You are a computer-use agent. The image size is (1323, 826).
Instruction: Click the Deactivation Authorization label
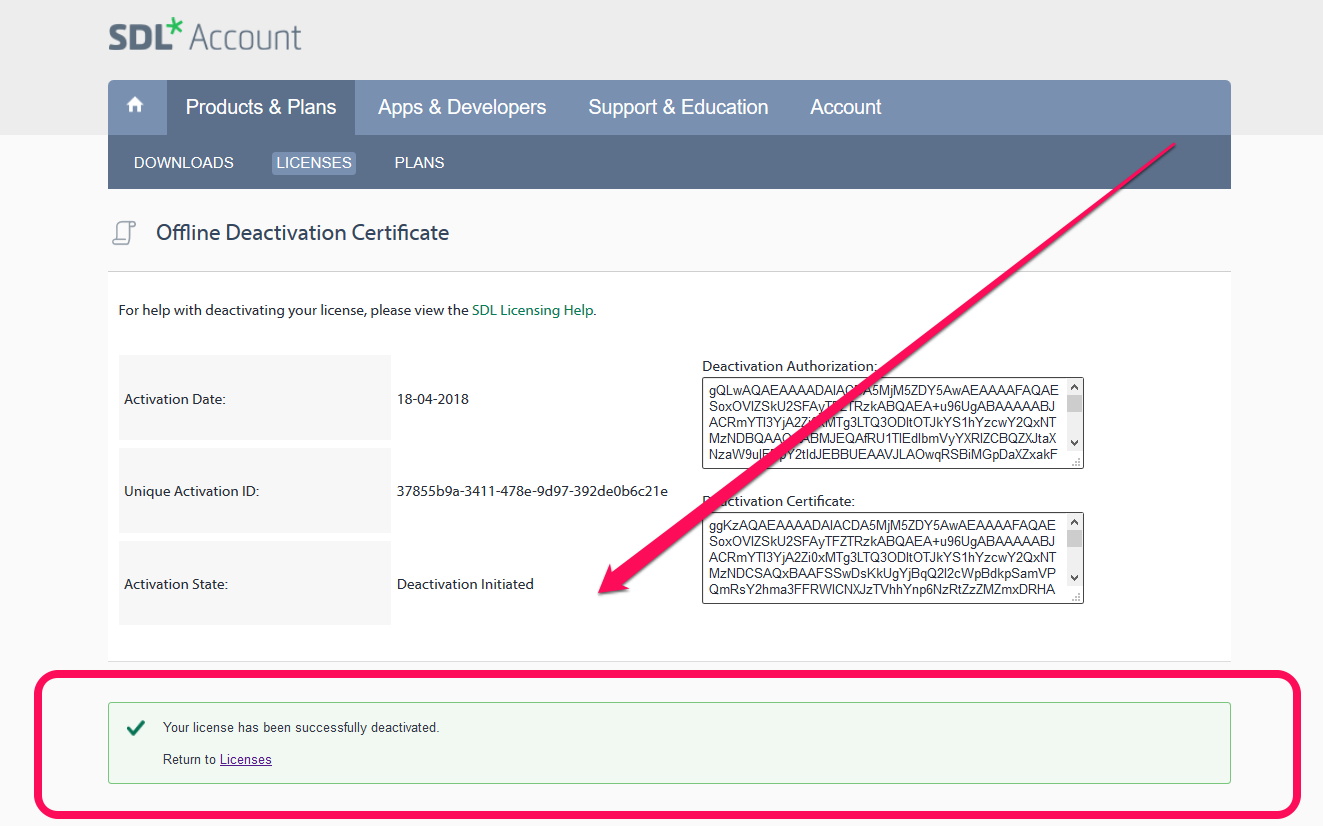pyautogui.click(x=790, y=367)
